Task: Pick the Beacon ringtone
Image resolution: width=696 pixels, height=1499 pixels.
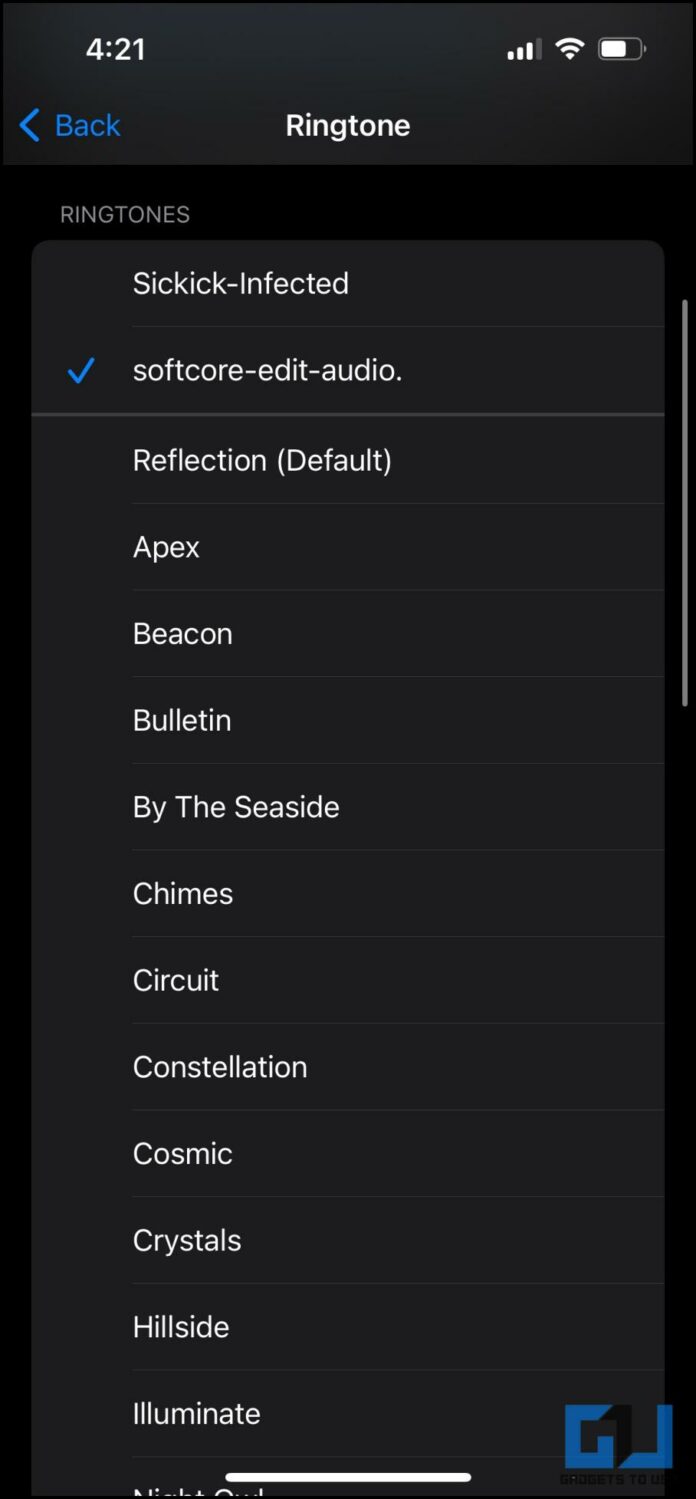Action: pos(182,634)
